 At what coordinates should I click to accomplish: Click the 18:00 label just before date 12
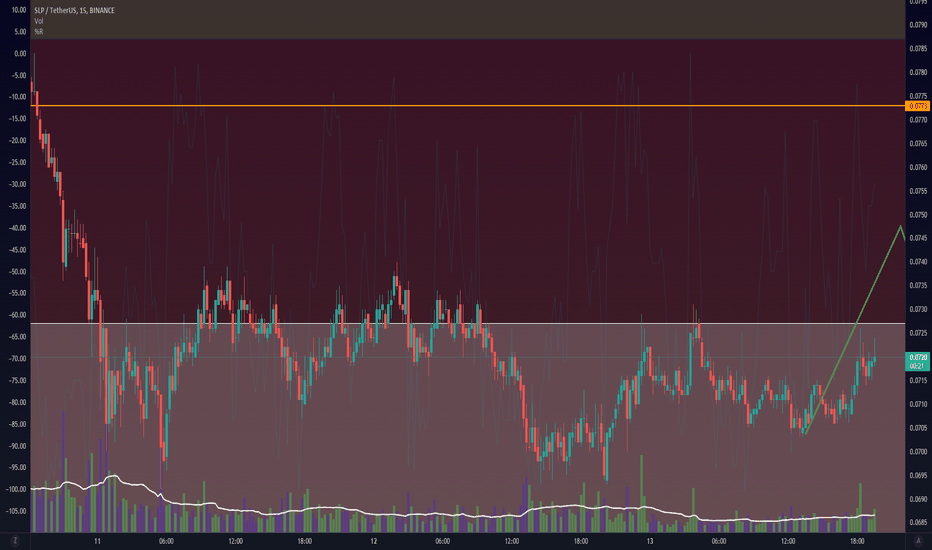pyautogui.click(x=304, y=541)
